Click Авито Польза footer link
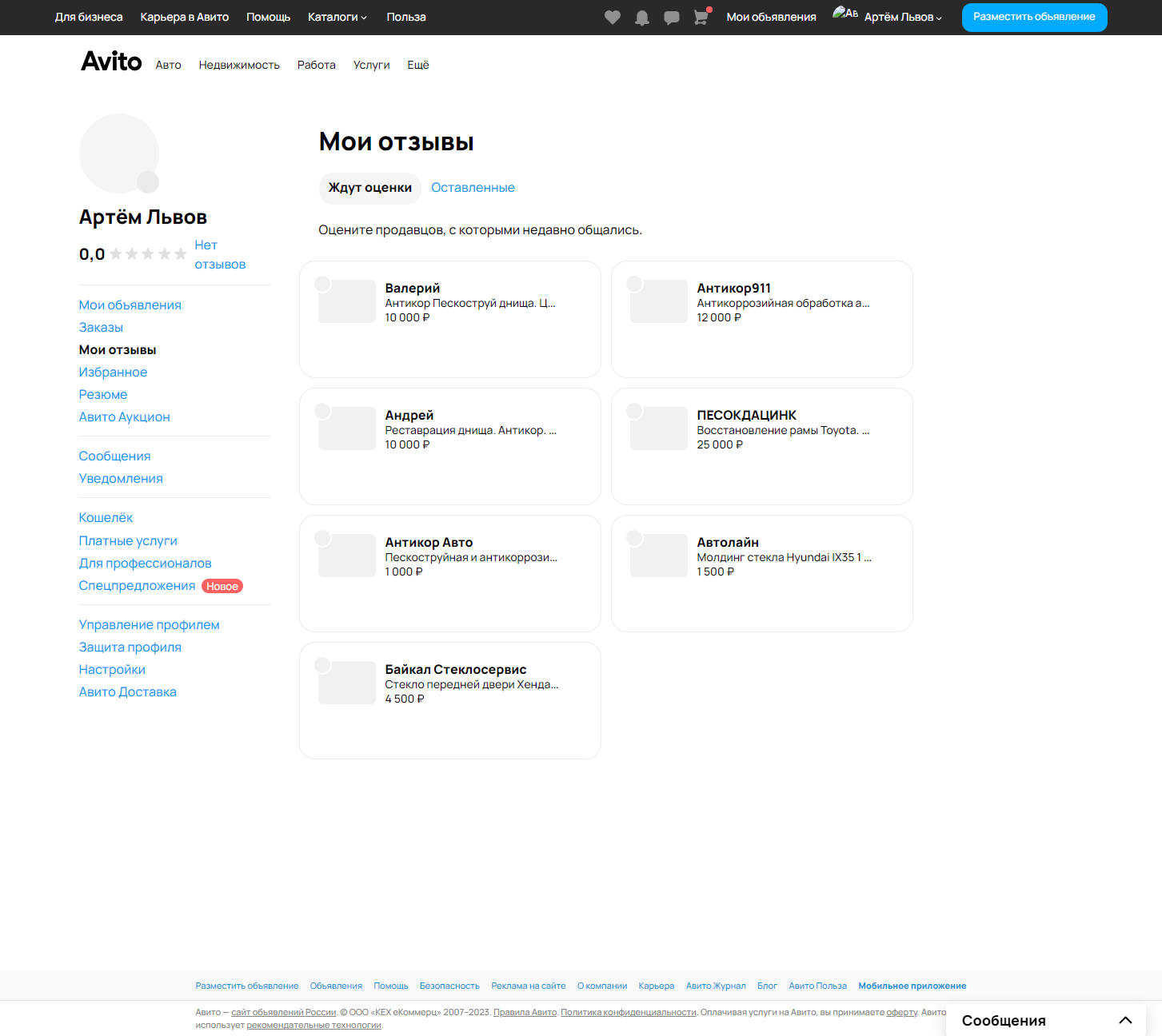Screen dimensions: 1162x1036 [x=817, y=986]
